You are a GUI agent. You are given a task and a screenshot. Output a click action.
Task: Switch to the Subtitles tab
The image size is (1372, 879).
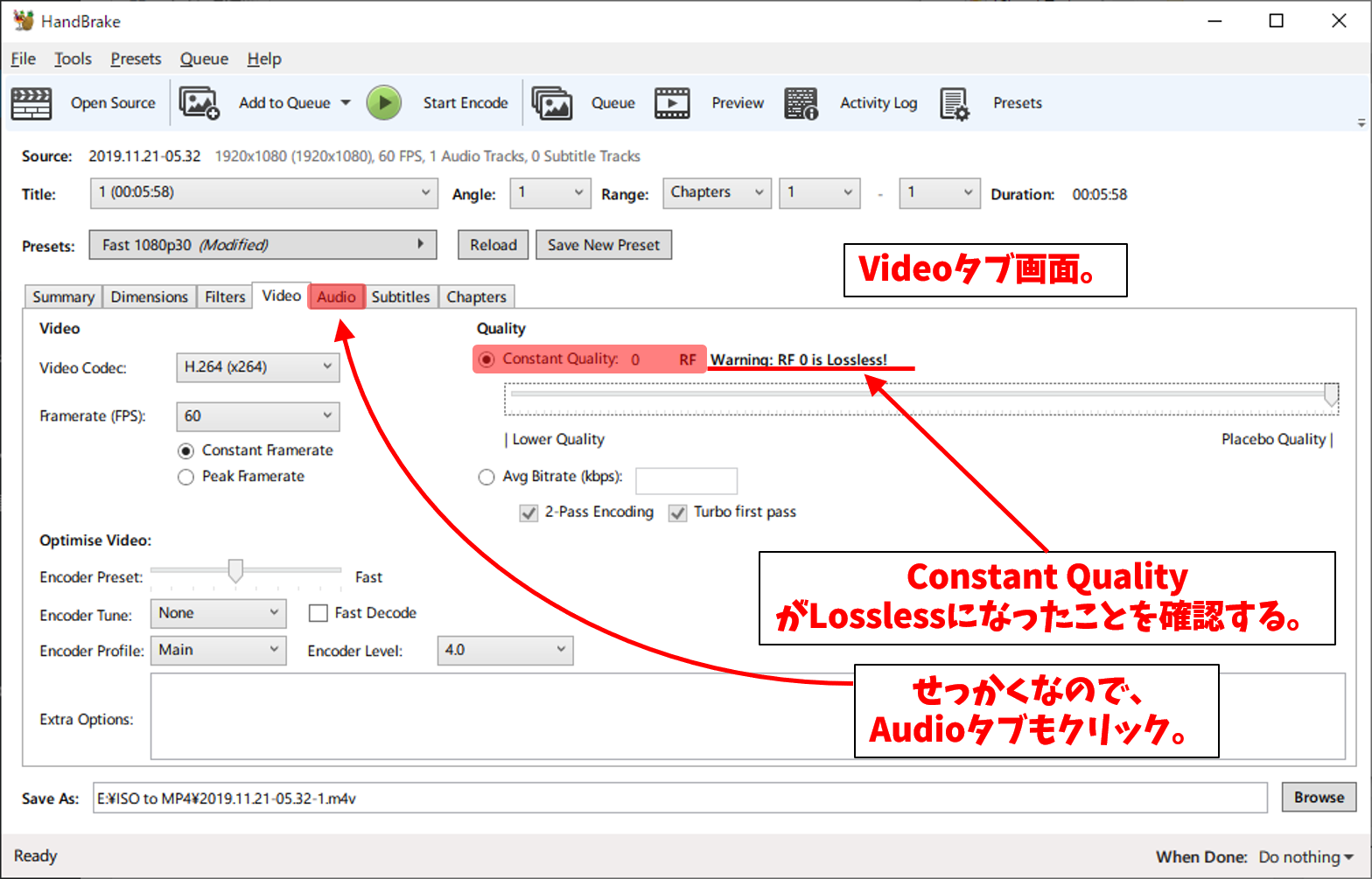(401, 296)
